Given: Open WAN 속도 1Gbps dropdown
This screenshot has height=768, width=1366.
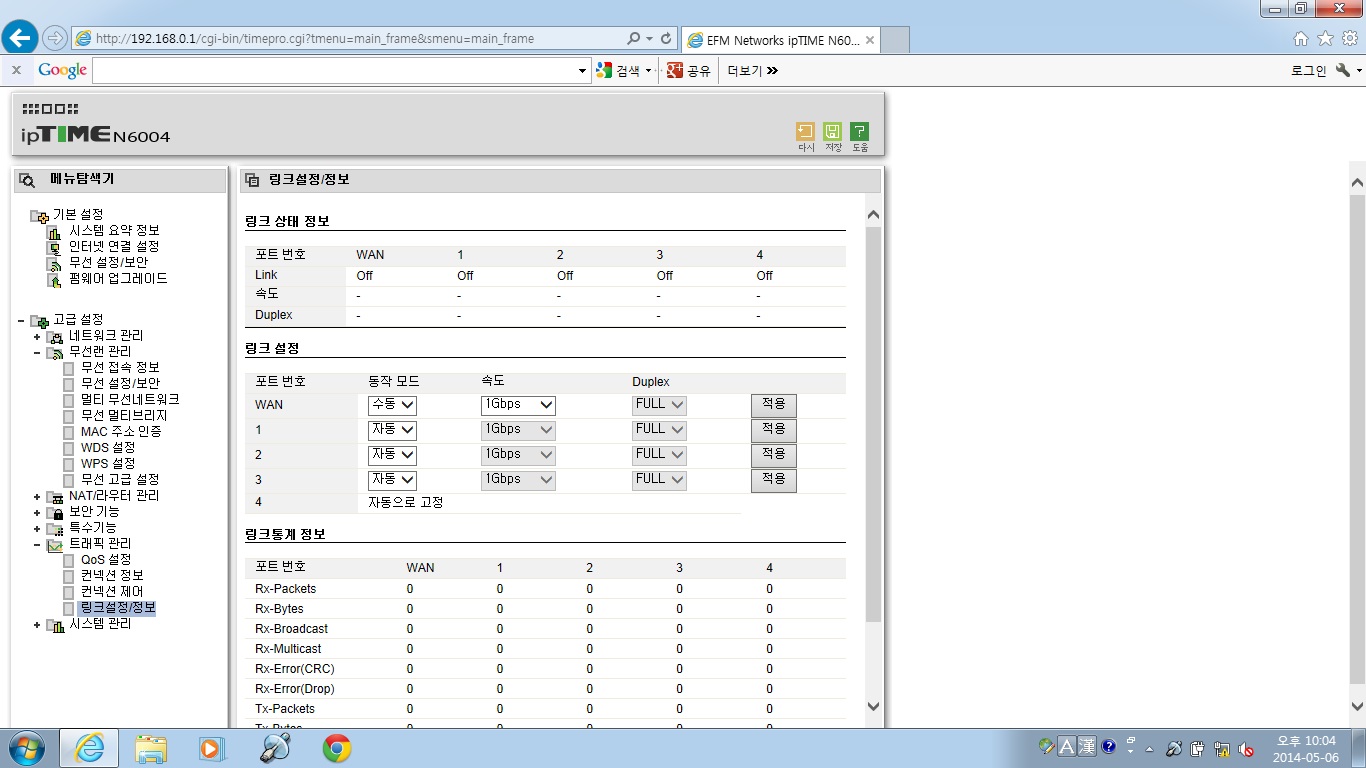Looking at the screenshot, I should click(518, 405).
